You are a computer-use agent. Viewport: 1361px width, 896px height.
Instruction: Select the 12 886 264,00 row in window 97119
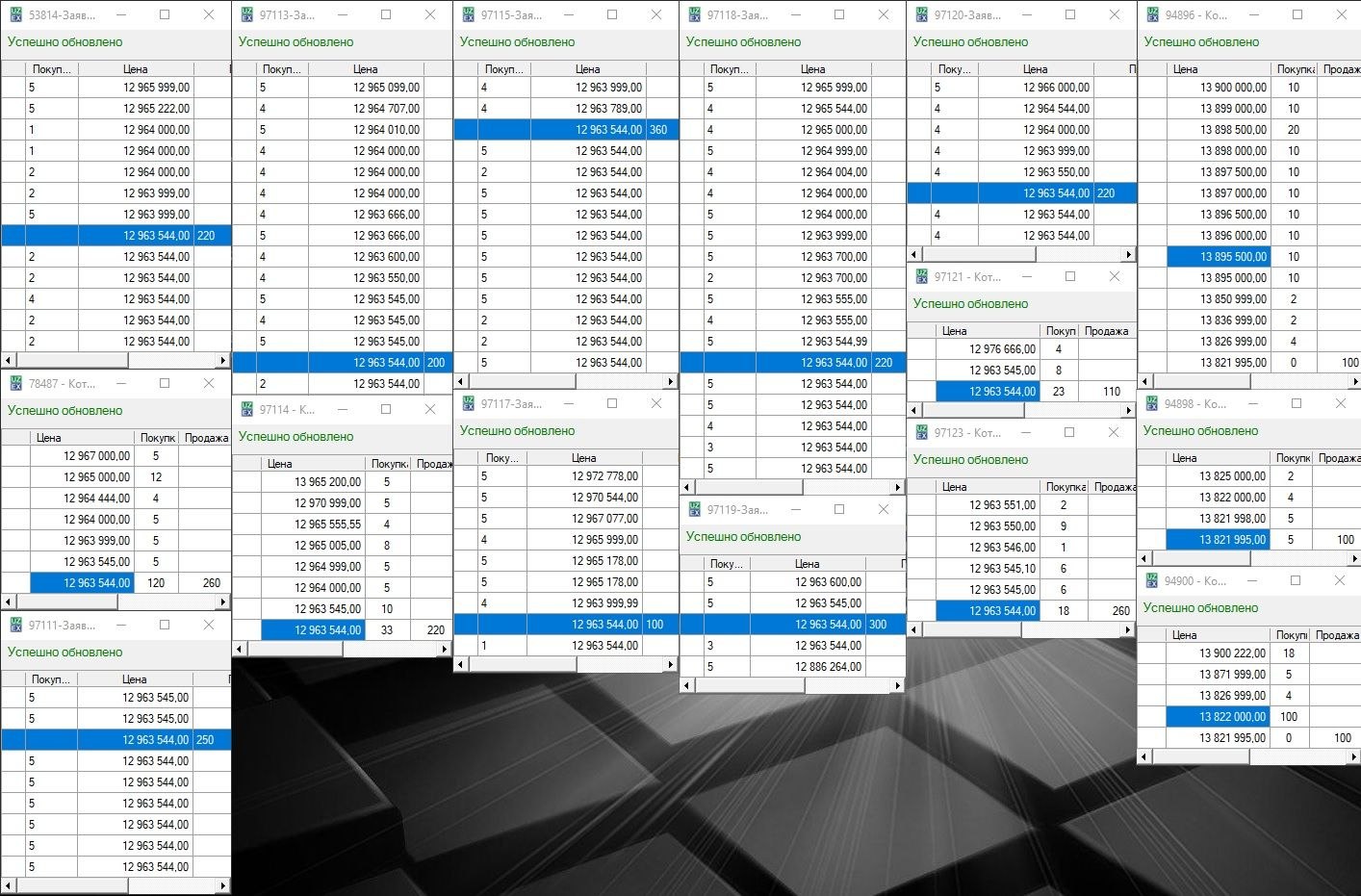pyautogui.click(x=828, y=667)
